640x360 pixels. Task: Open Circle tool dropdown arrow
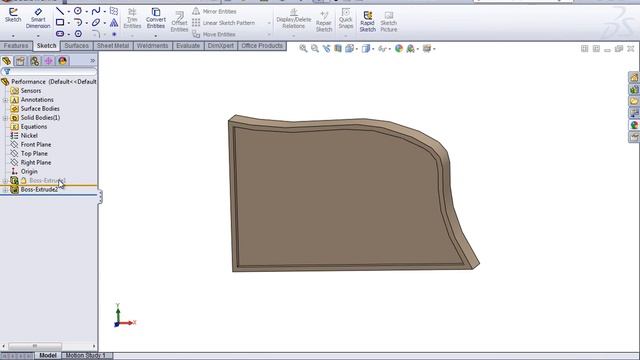pyautogui.click(x=86, y=11)
